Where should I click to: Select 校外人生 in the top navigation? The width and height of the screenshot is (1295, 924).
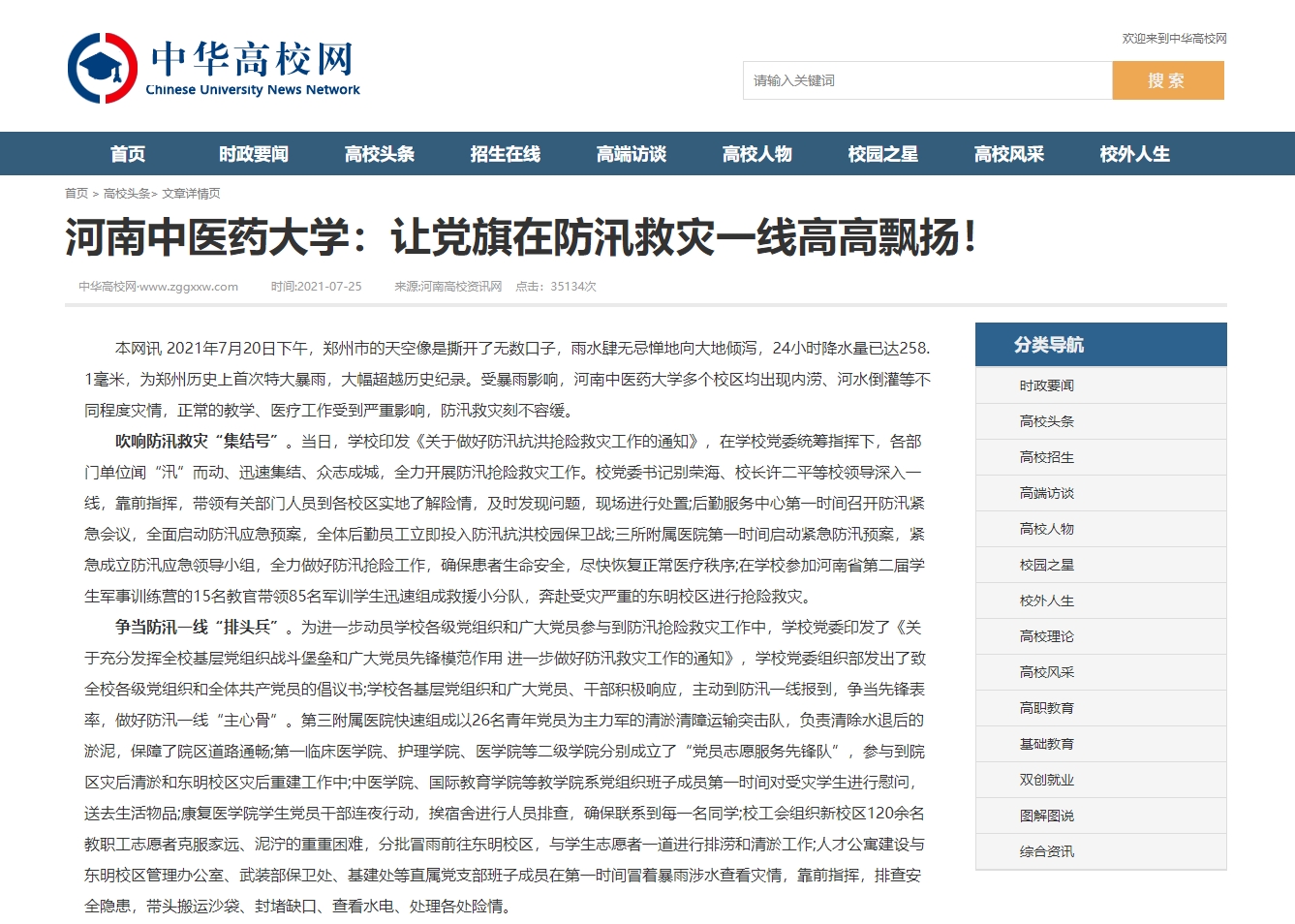click(1135, 154)
